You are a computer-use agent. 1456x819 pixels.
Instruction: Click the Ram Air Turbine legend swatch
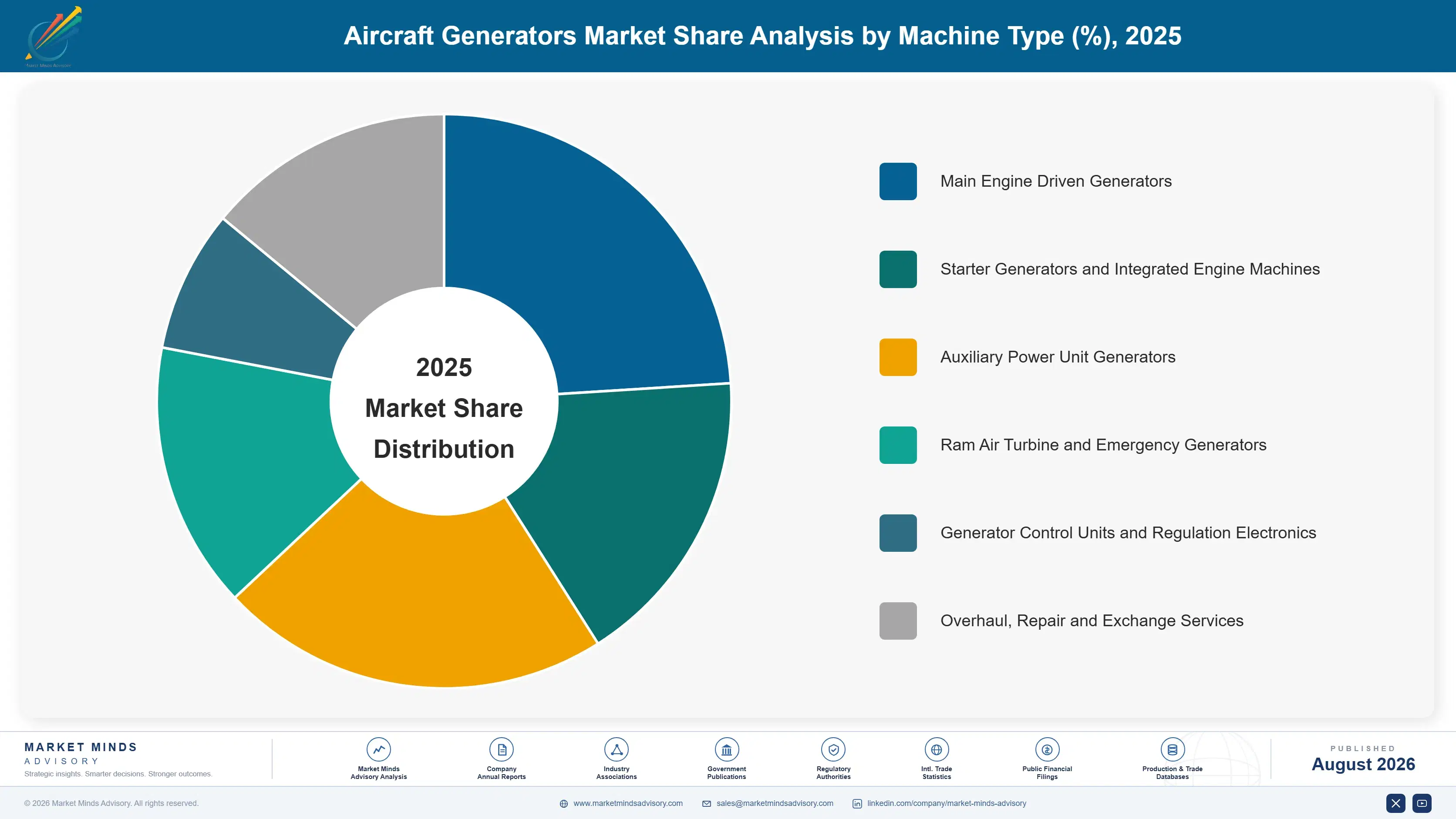[x=897, y=445]
